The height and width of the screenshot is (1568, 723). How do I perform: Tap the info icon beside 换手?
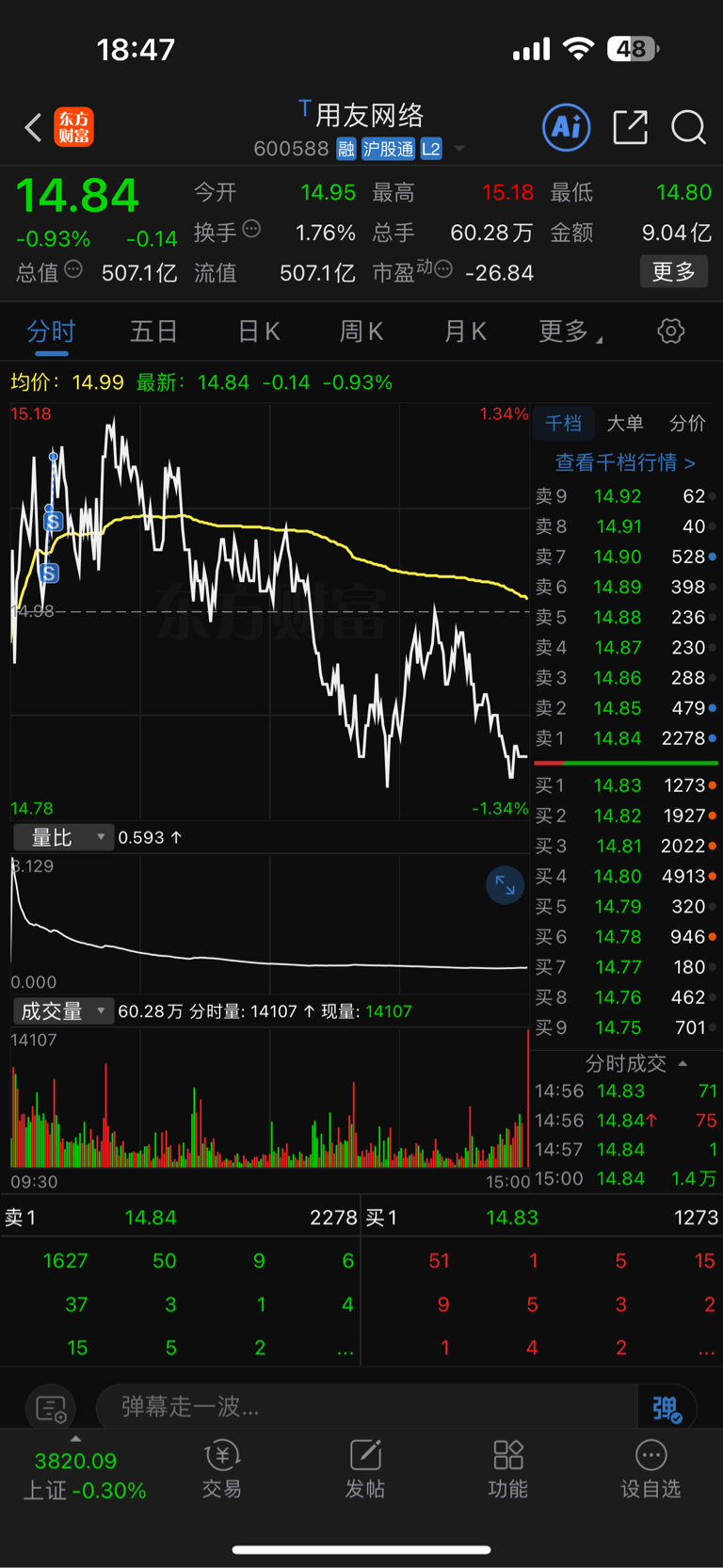(251, 229)
